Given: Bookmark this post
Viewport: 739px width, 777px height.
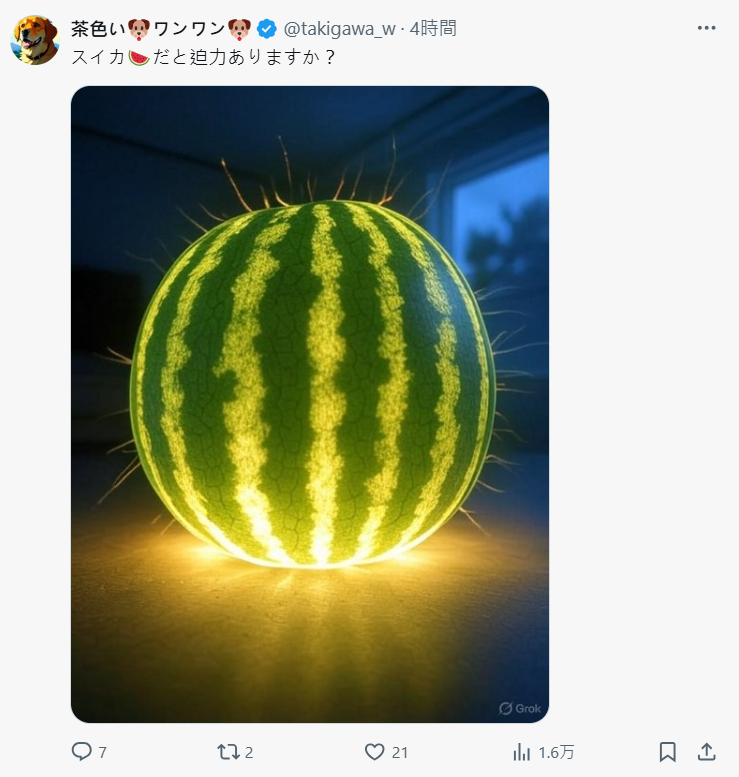Looking at the screenshot, I should click(667, 751).
